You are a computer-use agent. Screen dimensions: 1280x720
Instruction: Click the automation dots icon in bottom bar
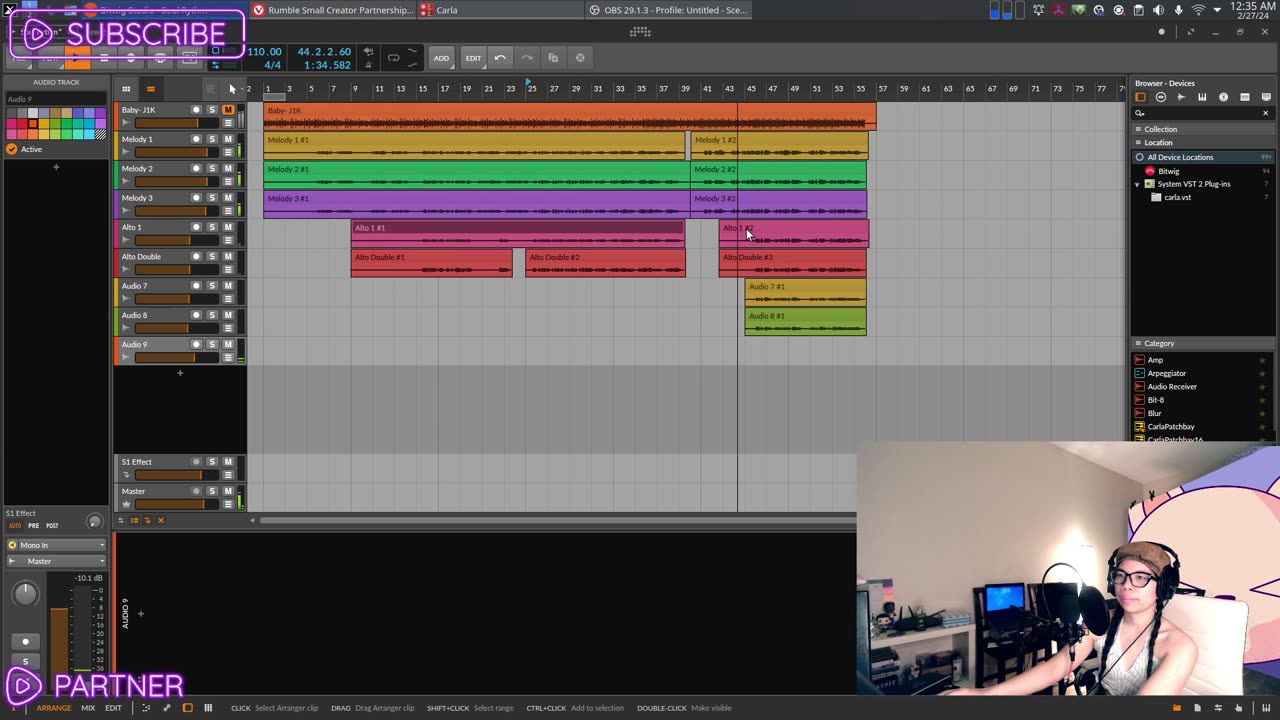(145, 708)
